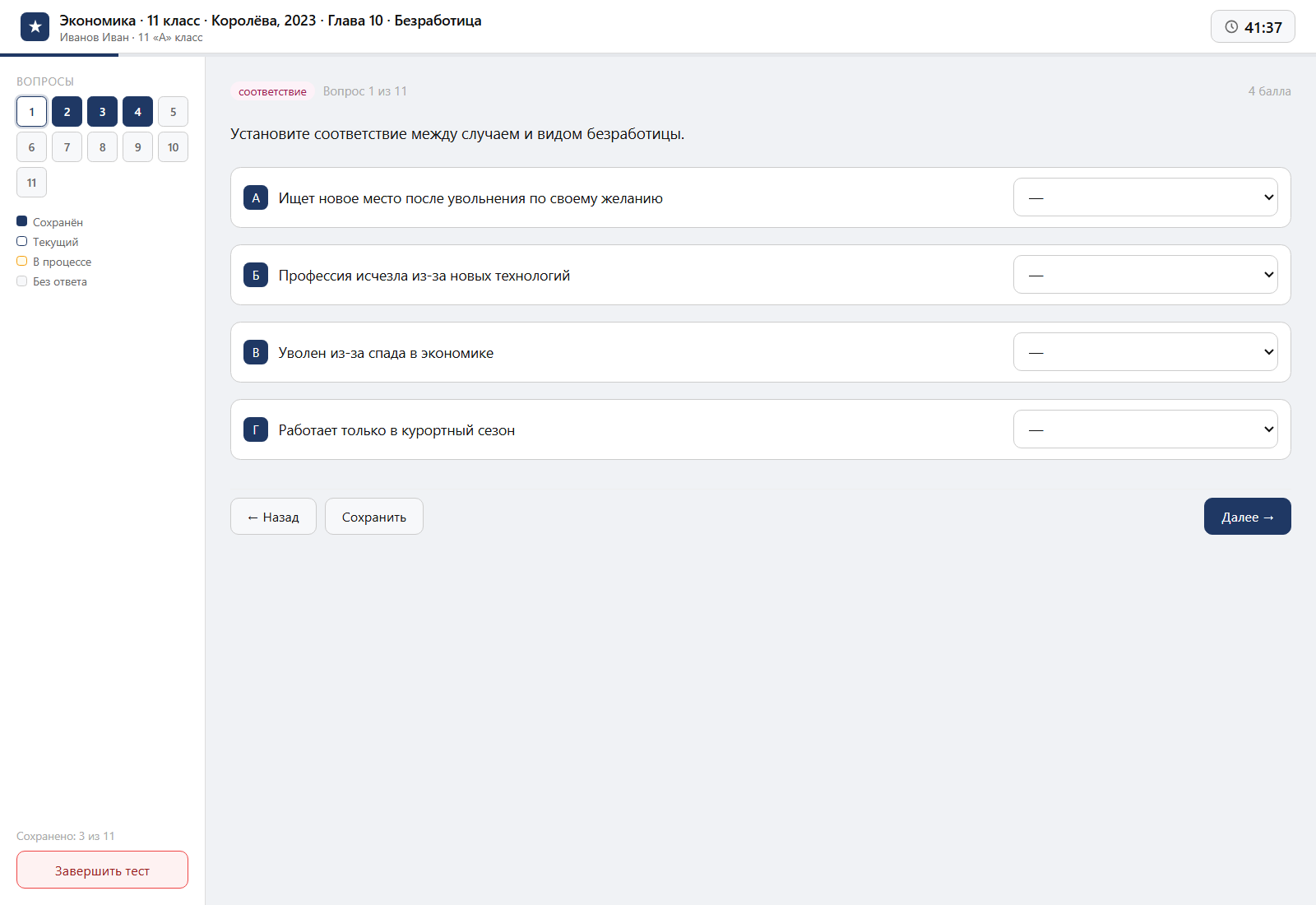Select letter badge В of third item
Screen dimensions: 1316x905
point(256,352)
